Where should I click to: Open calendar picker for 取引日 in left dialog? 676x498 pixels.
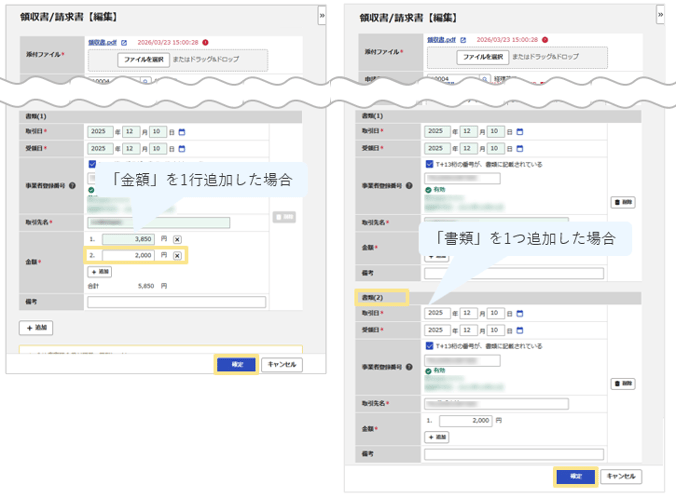pyautogui.click(x=182, y=132)
